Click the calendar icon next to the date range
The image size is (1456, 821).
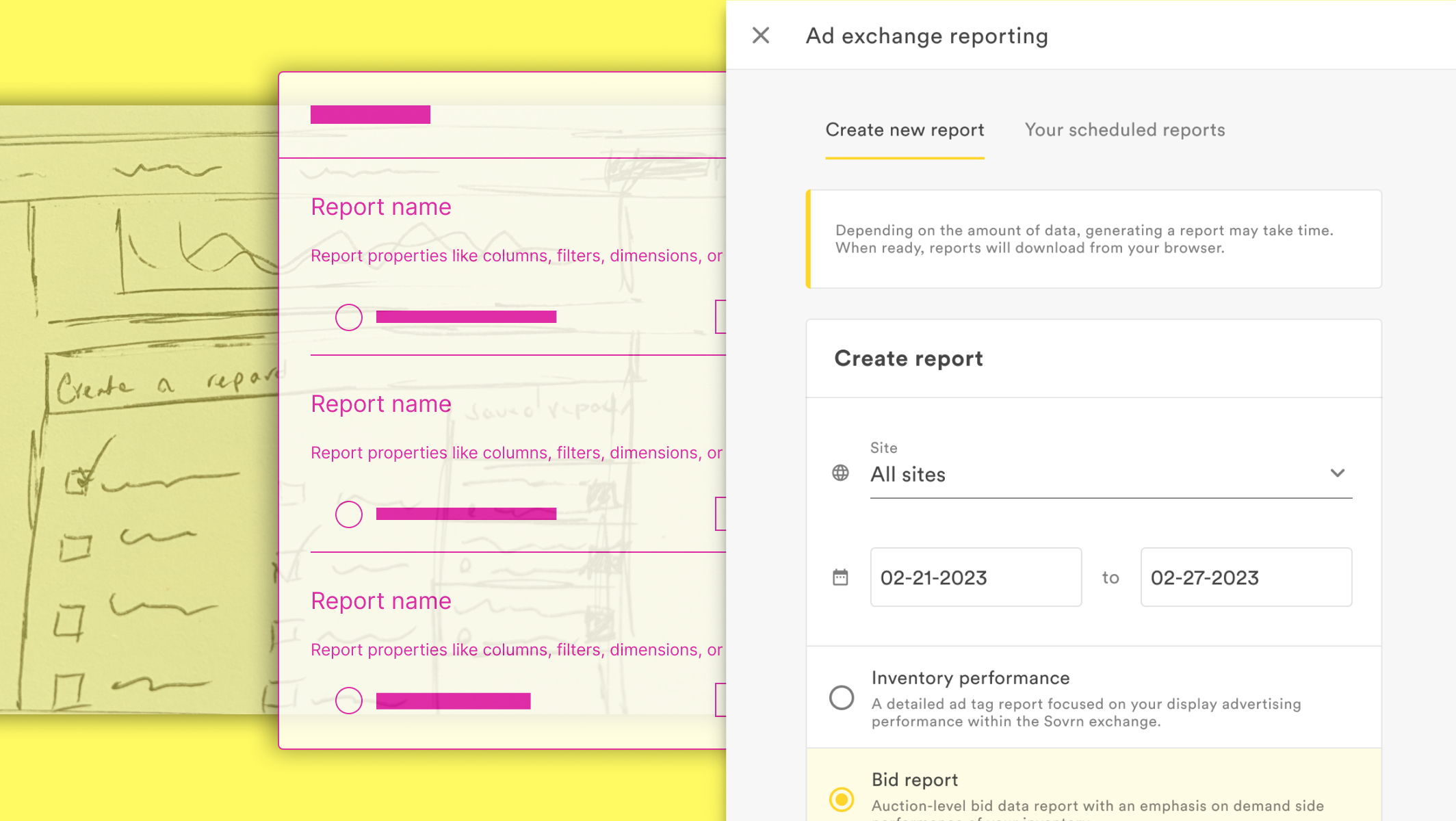point(840,577)
